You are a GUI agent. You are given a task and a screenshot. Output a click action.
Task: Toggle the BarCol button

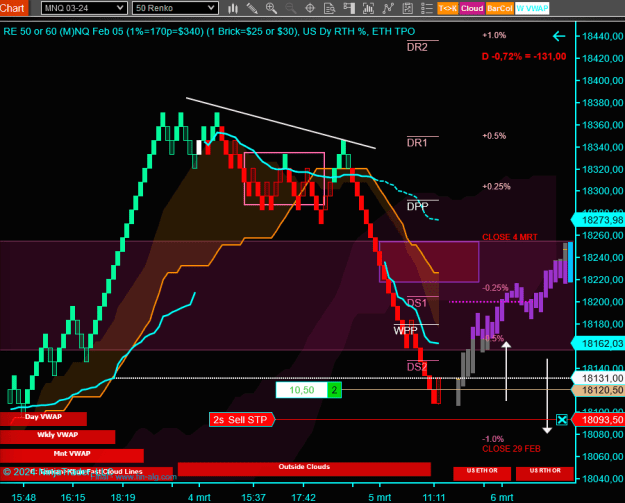pyautogui.click(x=499, y=8)
